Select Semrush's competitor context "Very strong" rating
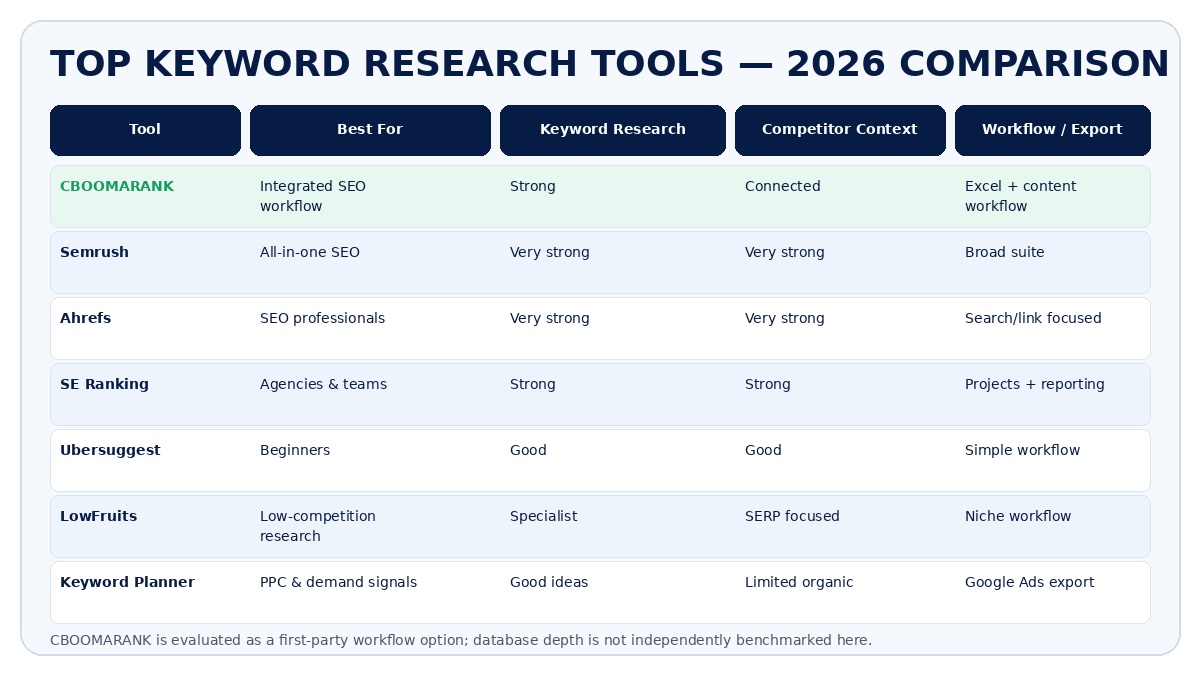Screen dimensions: 1200x675 pyautogui.click(x=785, y=253)
